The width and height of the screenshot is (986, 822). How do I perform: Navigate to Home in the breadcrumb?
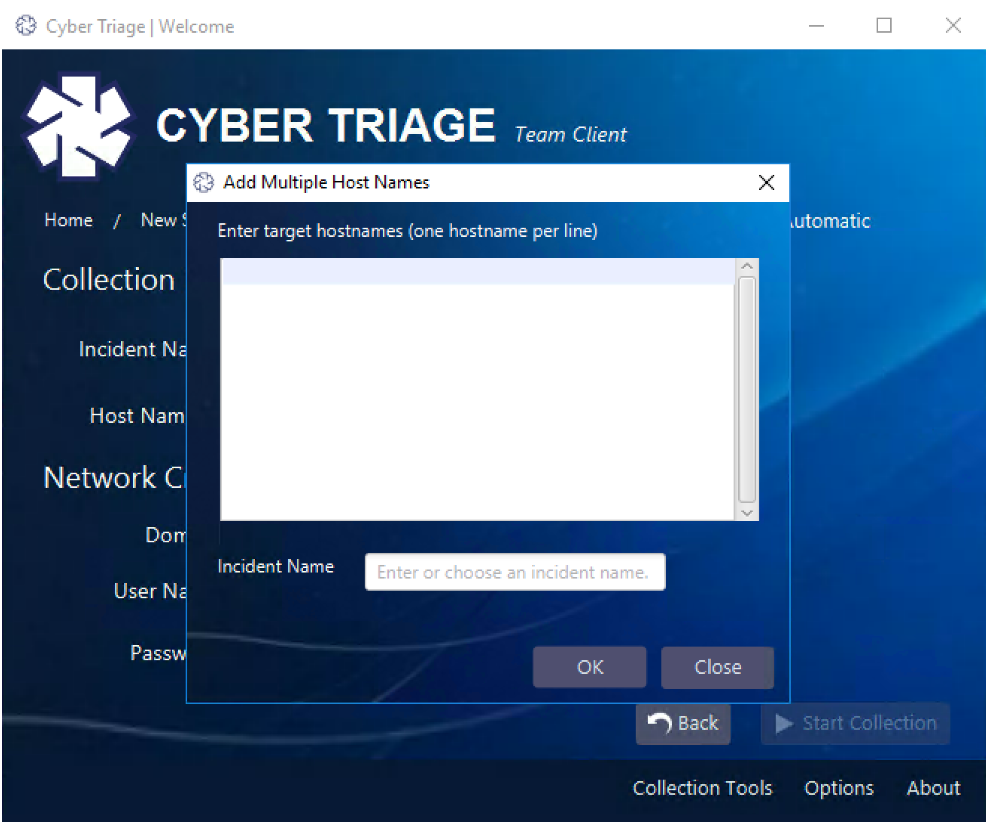point(68,220)
